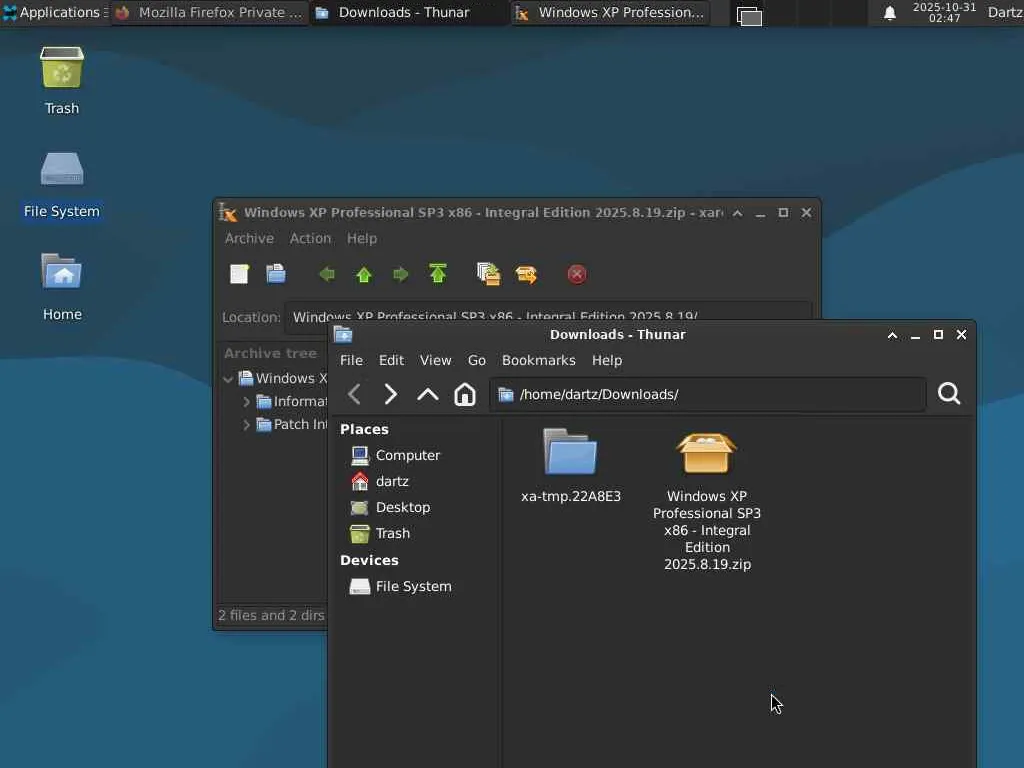Select the Windows XP Professional zip file
The image size is (1024, 768).
point(707,501)
